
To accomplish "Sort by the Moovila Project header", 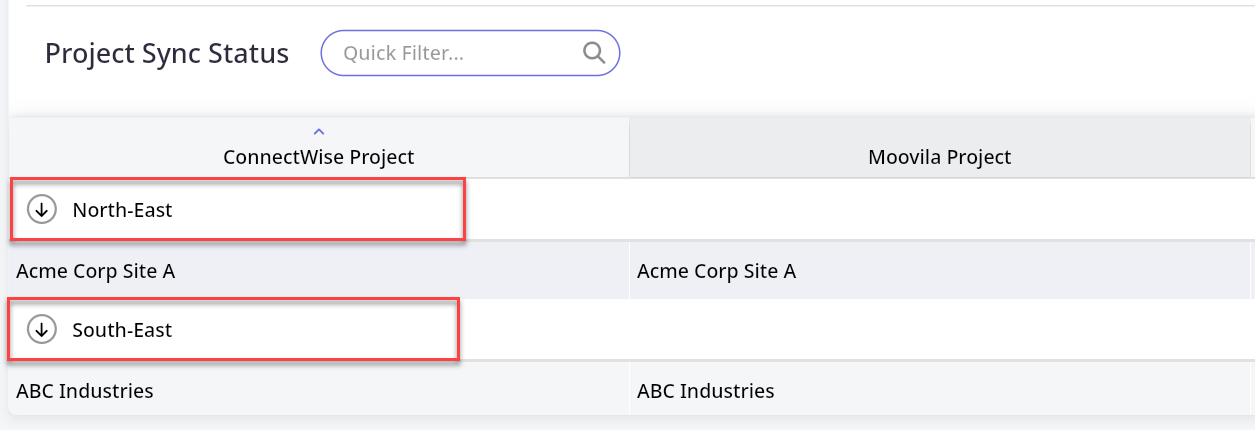I will point(939,157).
